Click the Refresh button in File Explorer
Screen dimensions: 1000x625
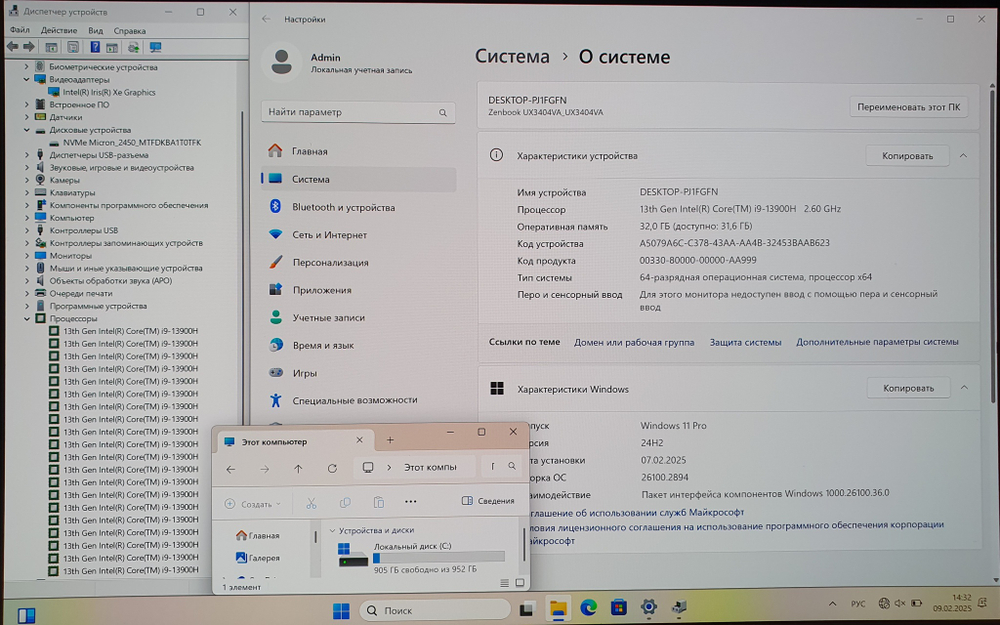[x=332, y=468]
